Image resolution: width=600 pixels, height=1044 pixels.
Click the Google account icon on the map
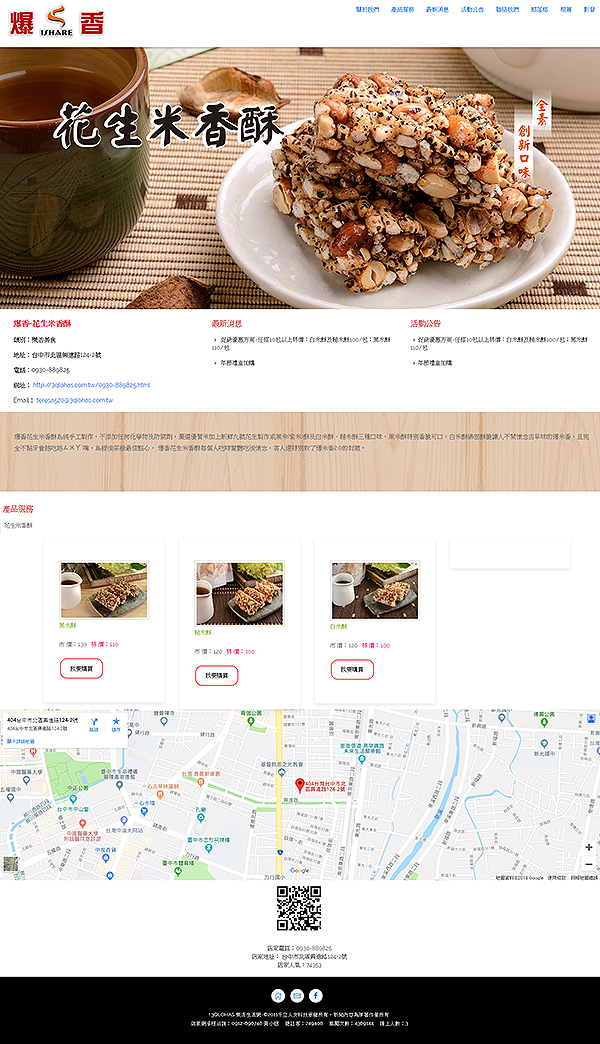(x=591, y=718)
